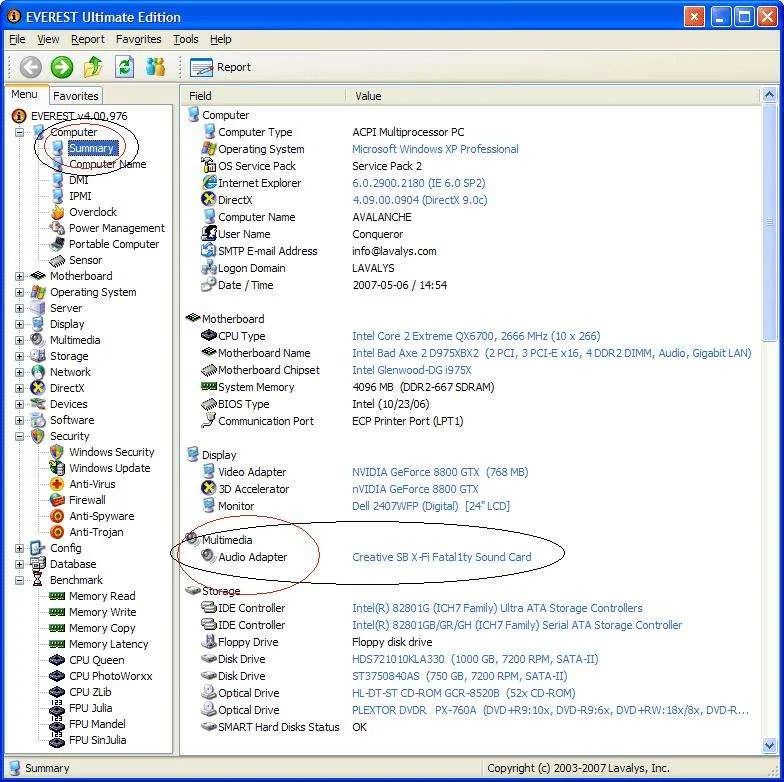Expand the Multimedia tree node
This screenshot has height=782, width=784.
click(19, 340)
